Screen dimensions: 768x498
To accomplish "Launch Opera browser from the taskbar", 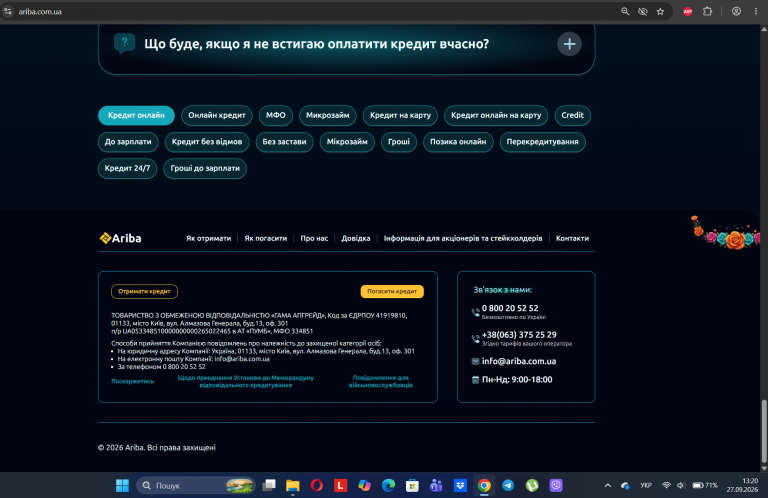I will click(x=316, y=485).
